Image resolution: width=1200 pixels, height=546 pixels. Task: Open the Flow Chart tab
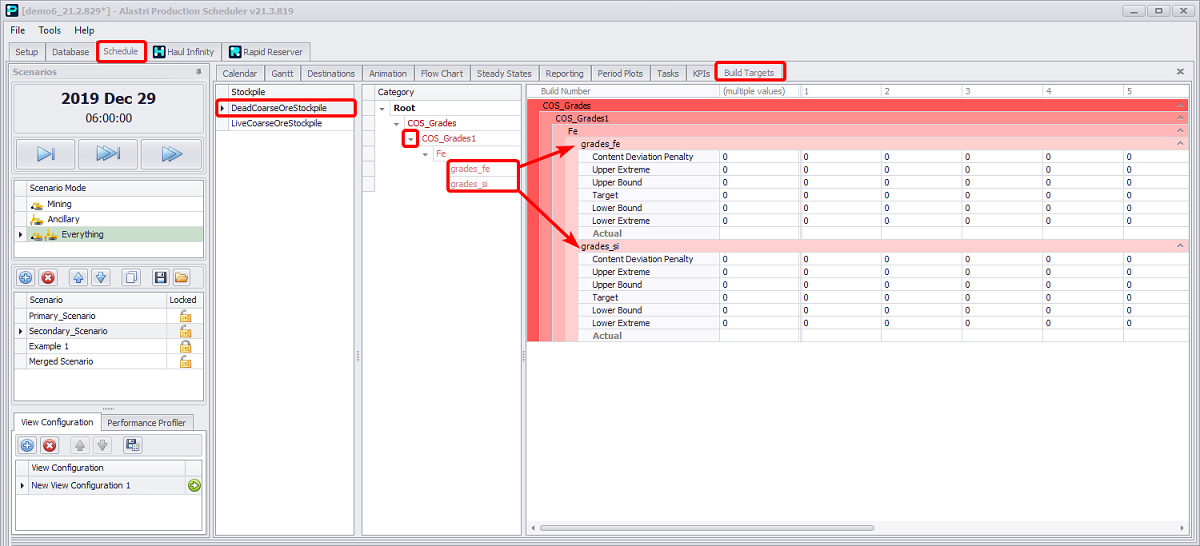click(442, 73)
